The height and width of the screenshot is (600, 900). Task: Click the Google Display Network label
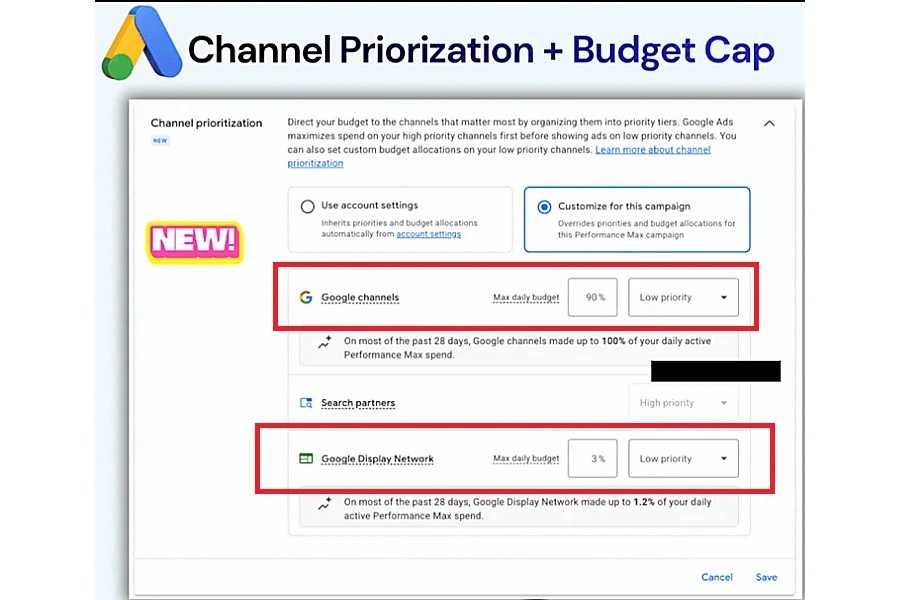click(377, 459)
